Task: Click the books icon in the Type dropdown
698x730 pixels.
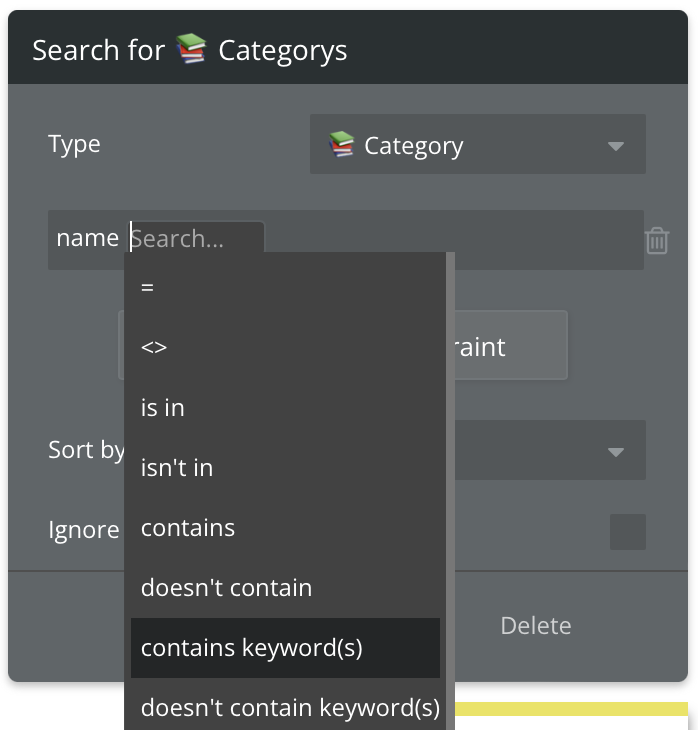Action: point(341,144)
